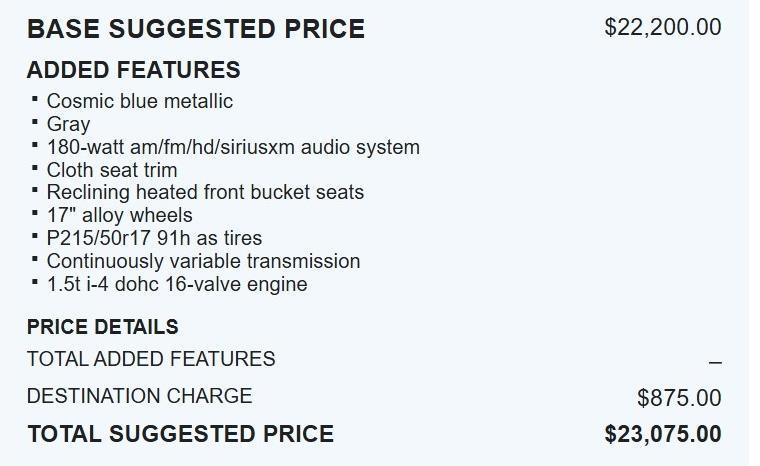Select the P215/50r17 91h as tires line
This screenshot has height=466, width=760.
[x=154, y=238]
